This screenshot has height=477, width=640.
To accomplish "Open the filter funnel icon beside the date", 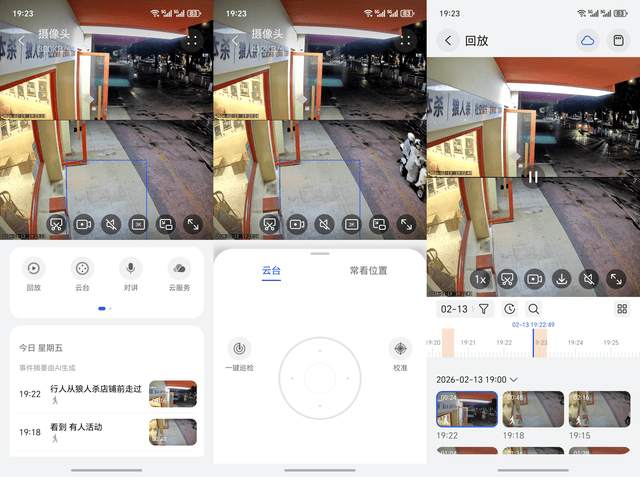I will pyautogui.click(x=484, y=310).
